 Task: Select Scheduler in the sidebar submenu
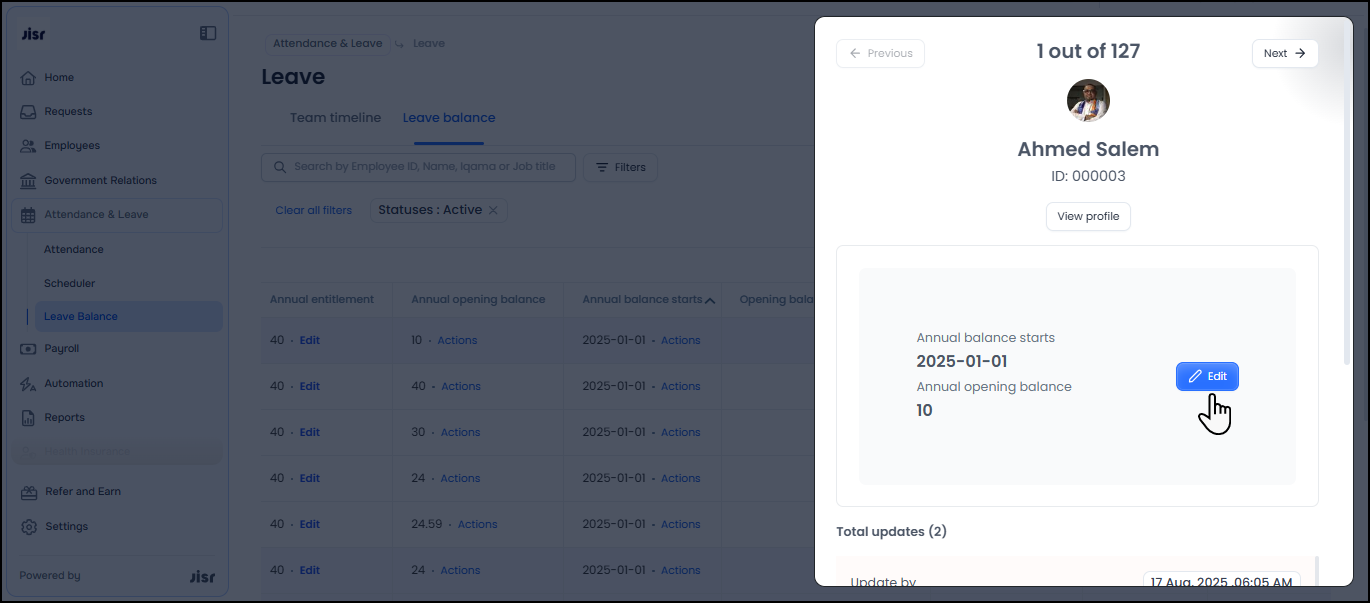[x=70, y=284]
